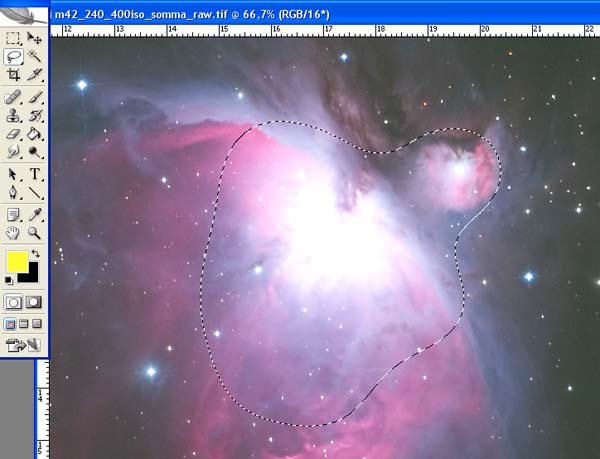Choose Standard Screen mode
The height and width of the screenshot is (459, 600).
[10, 324]
